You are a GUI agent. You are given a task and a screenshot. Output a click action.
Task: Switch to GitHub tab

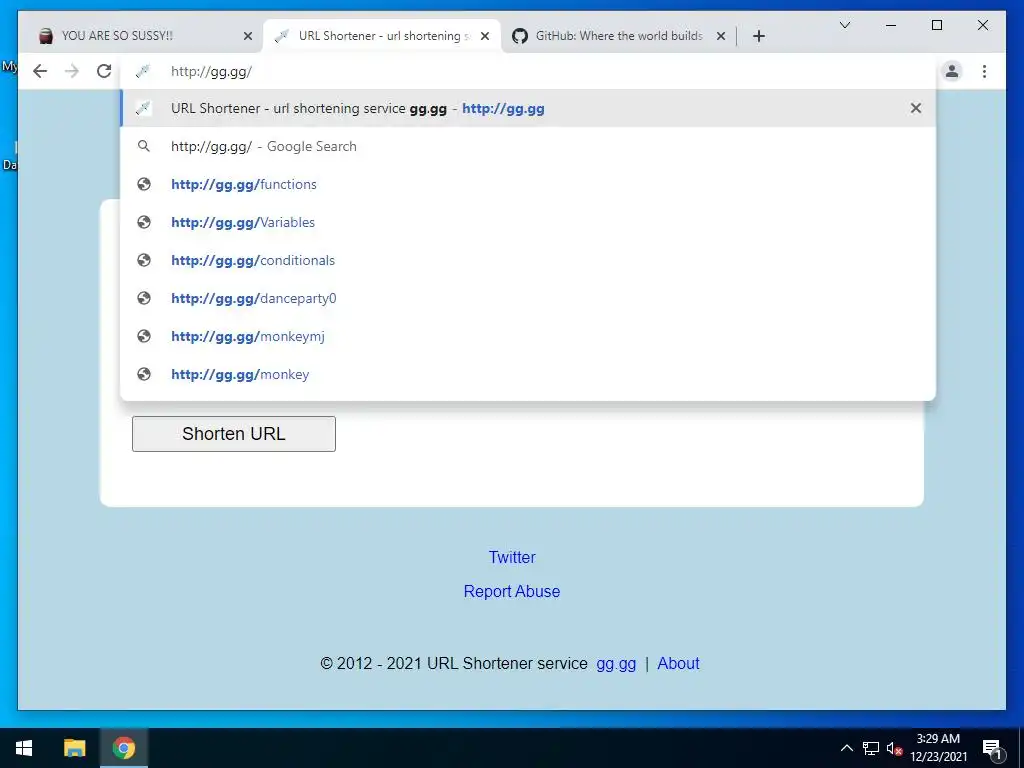[x=618, y=36]
